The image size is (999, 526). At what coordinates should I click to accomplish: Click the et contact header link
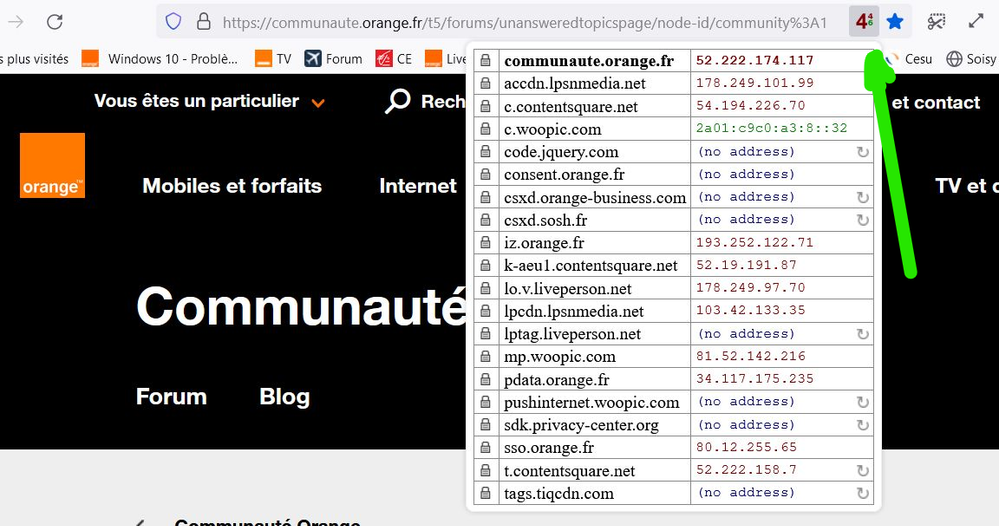[936, 103]
